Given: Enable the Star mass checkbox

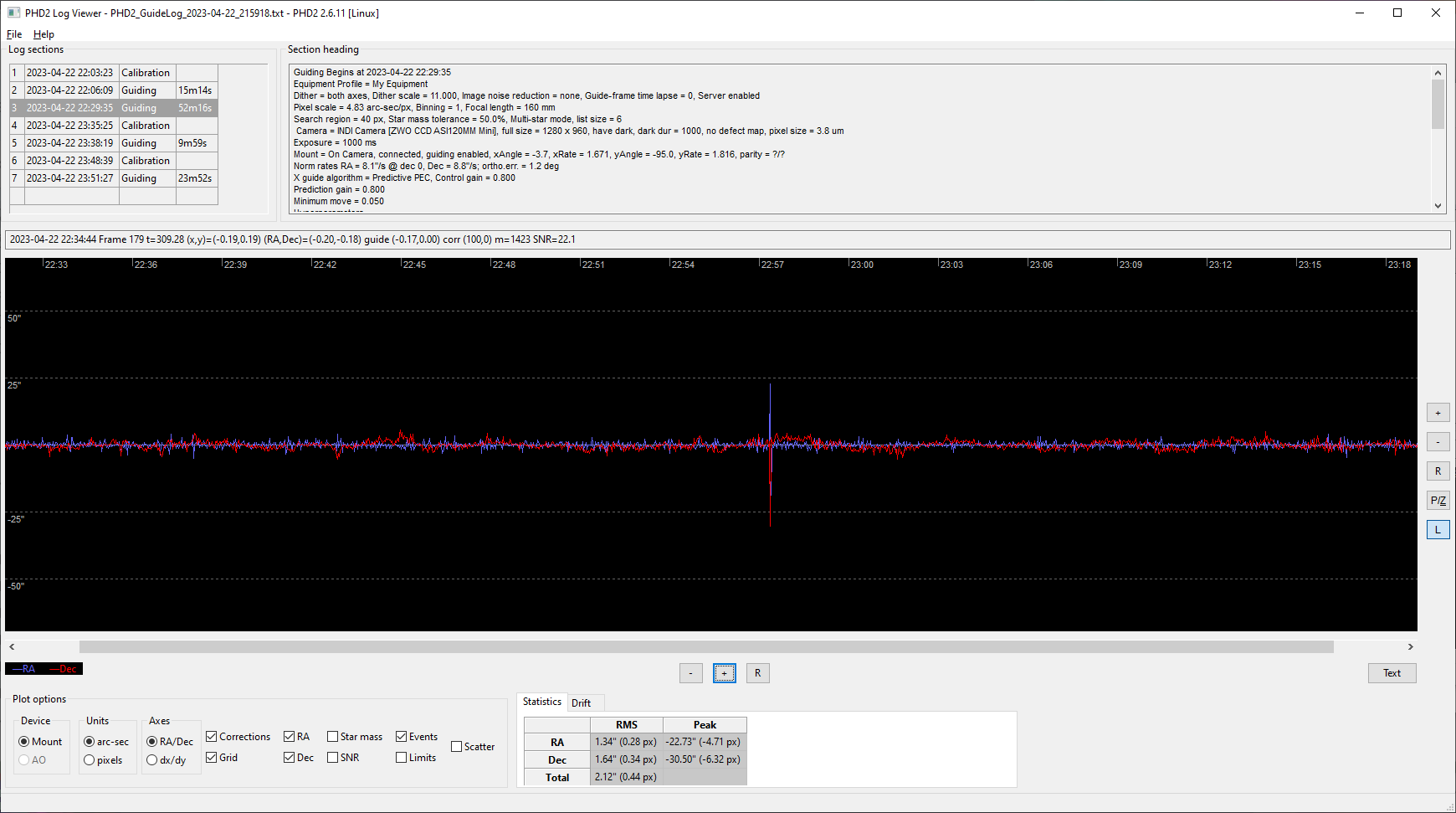Looking at the screenshot, I should click(x=333, y=737).
